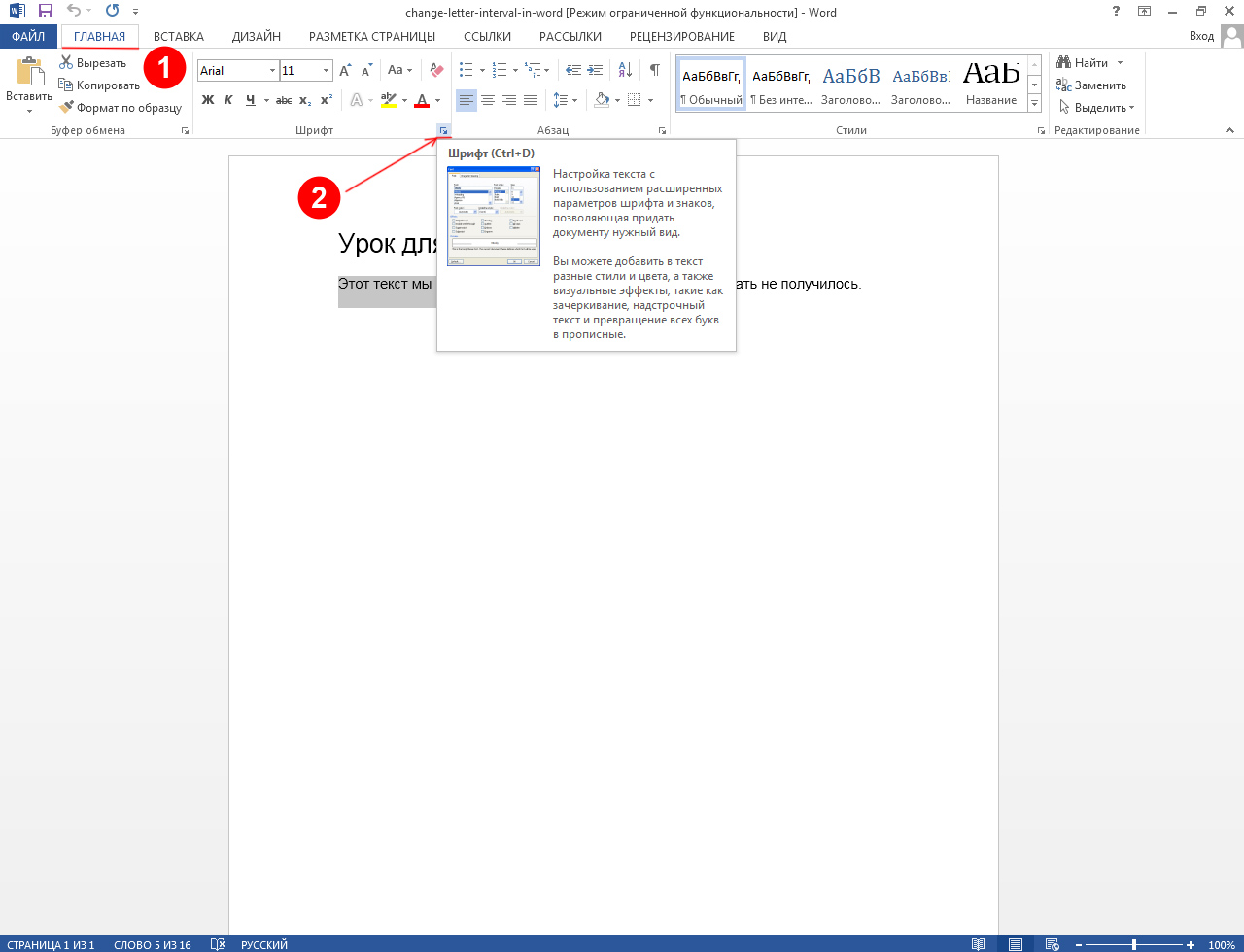Image resolution: width=1244 pixels, height=952 pixels.
Task: Justify the paragraph text
Action: click(531, 100)
